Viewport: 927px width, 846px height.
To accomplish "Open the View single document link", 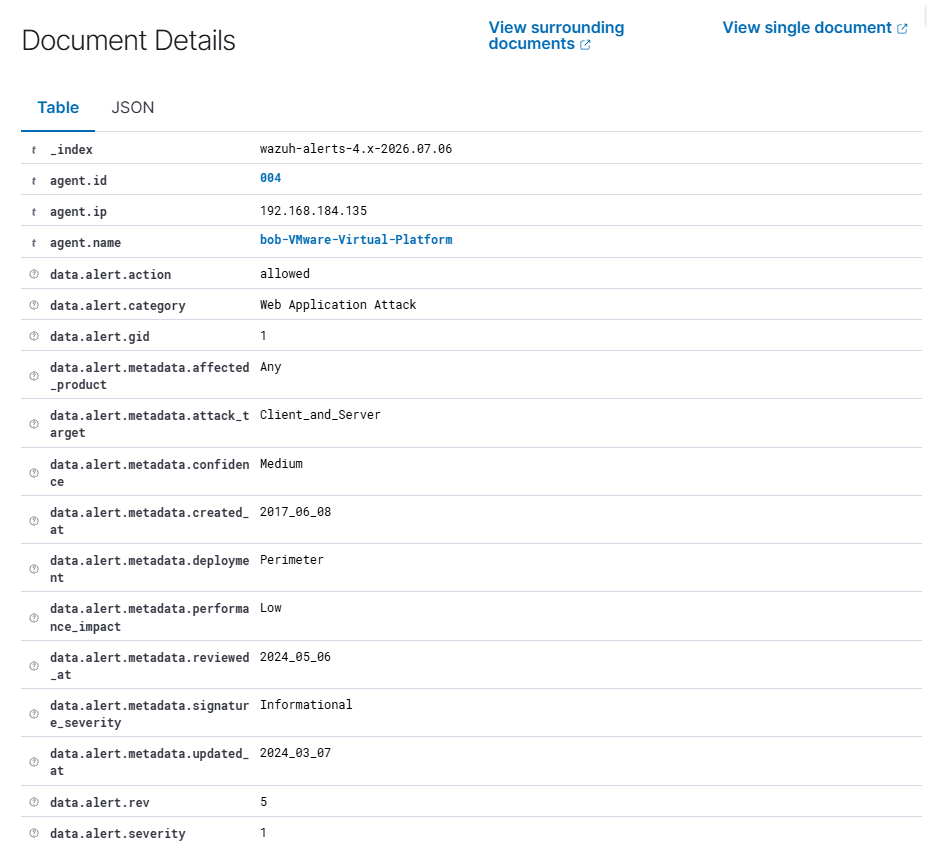I will [815, 28].
